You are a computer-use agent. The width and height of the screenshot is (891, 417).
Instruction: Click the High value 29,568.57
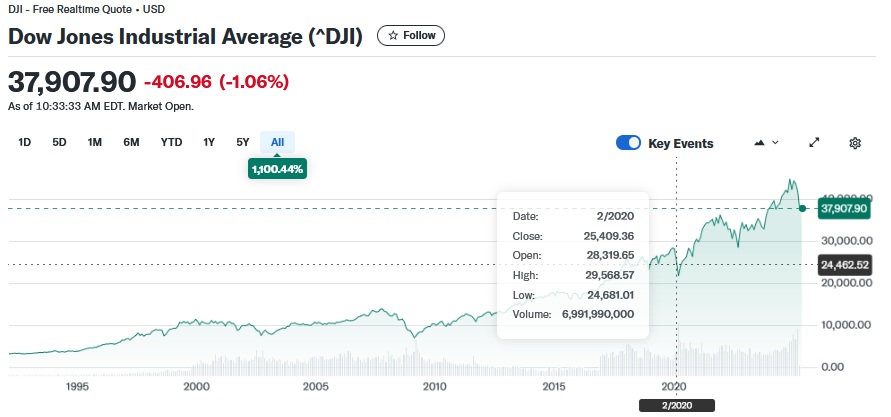pyautogui.click(x=609, y=276)
